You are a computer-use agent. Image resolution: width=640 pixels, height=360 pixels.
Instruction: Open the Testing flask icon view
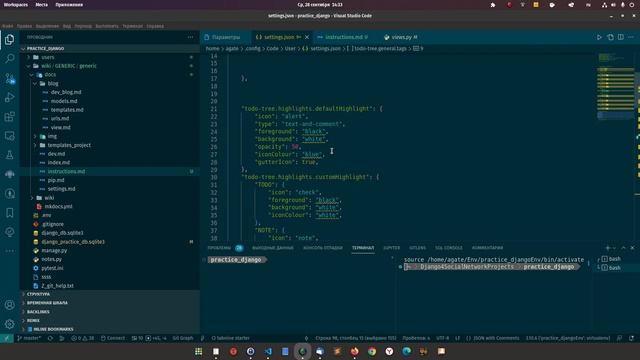[9, 155]
